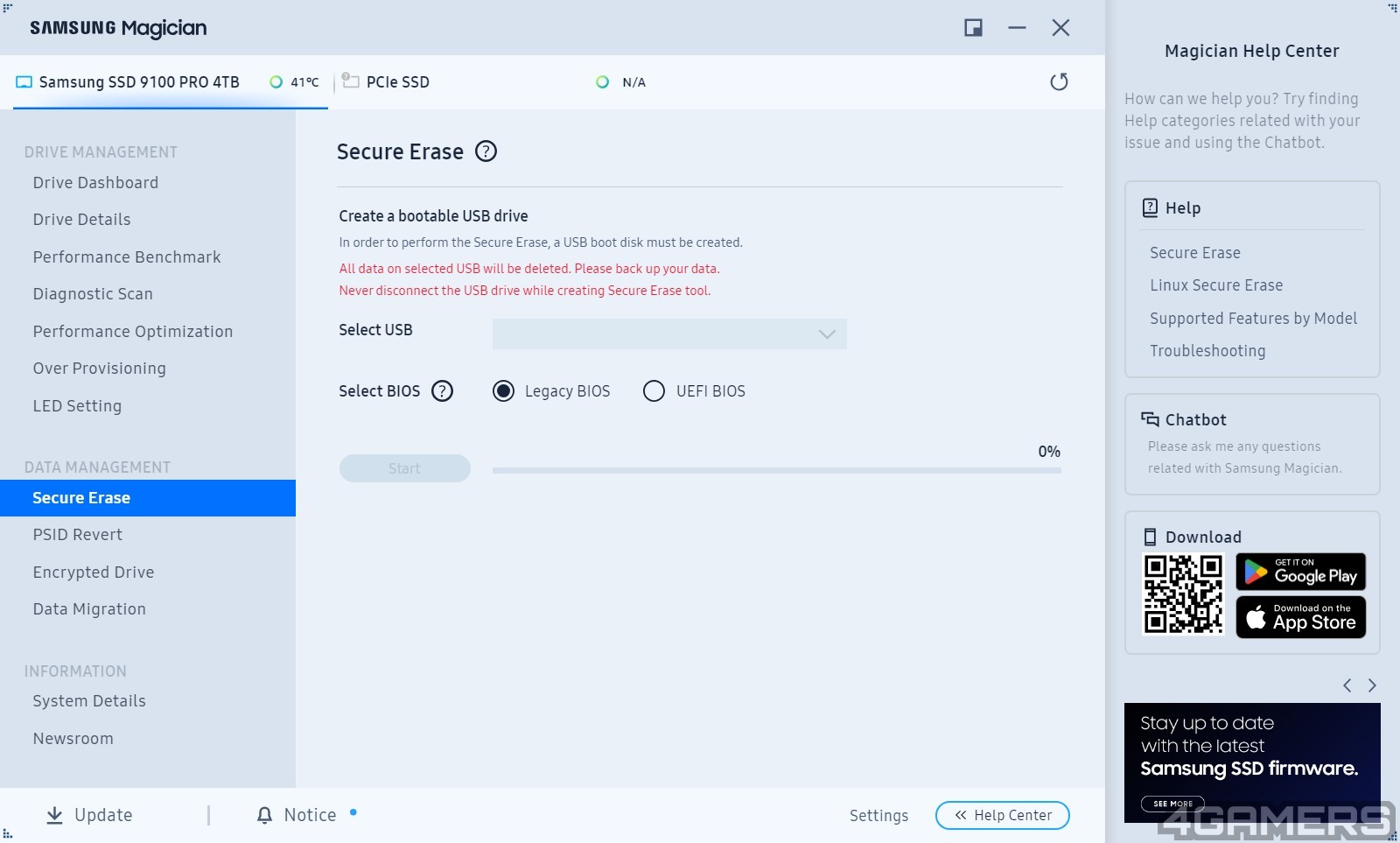
Task: Click the Chatbot speech bubble icon
Action: click(1150, 419)
